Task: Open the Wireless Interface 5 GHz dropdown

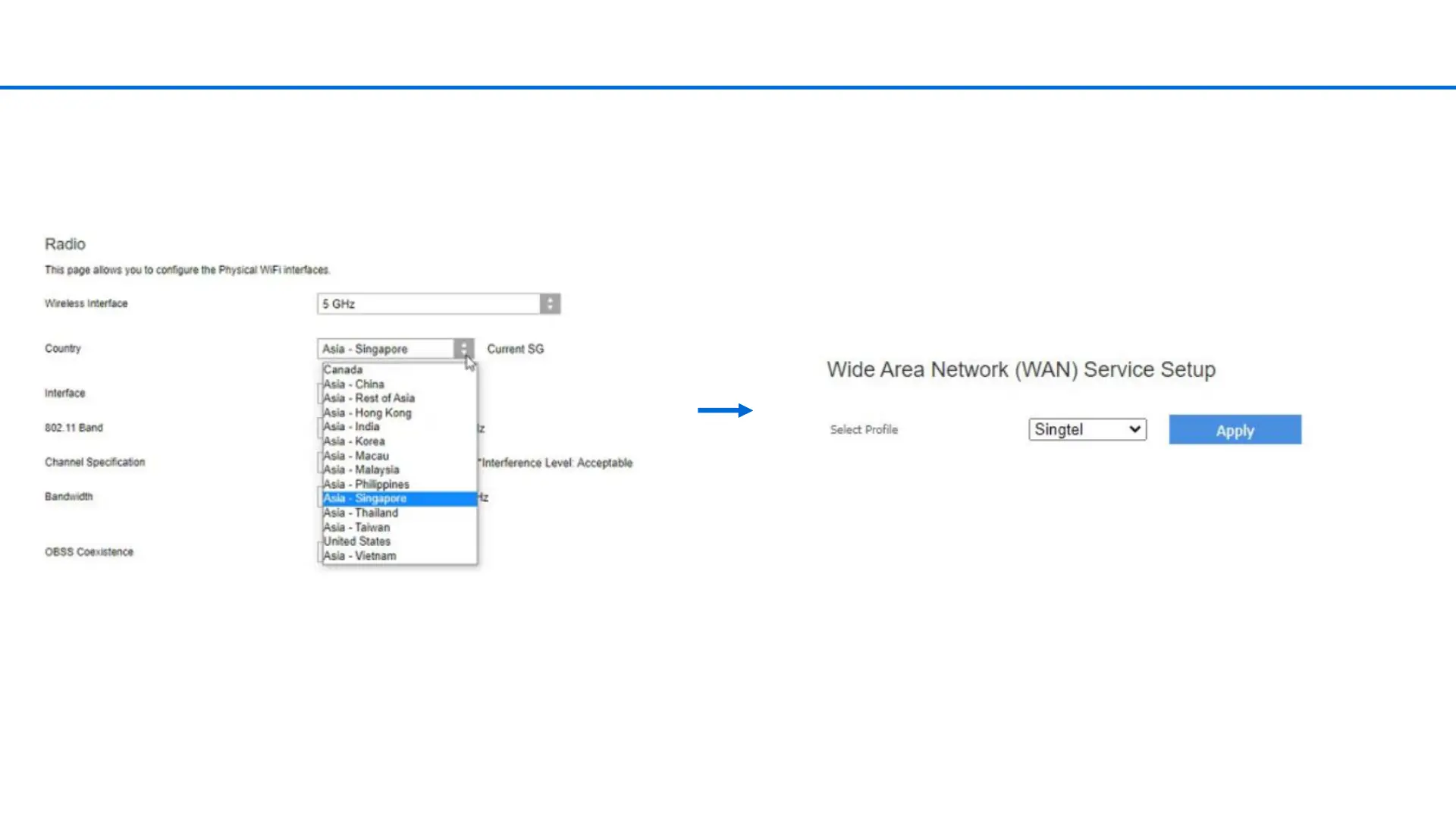Action: click(428, 304)
